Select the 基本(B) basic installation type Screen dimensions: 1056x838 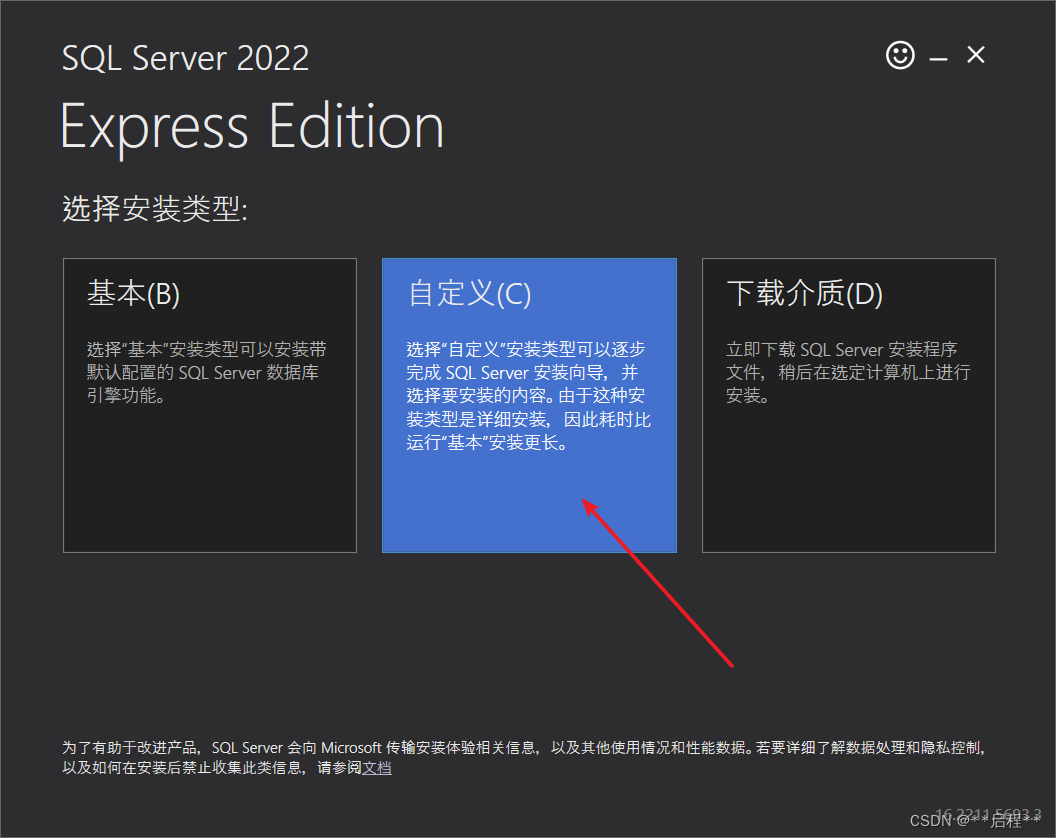(209, 405)
